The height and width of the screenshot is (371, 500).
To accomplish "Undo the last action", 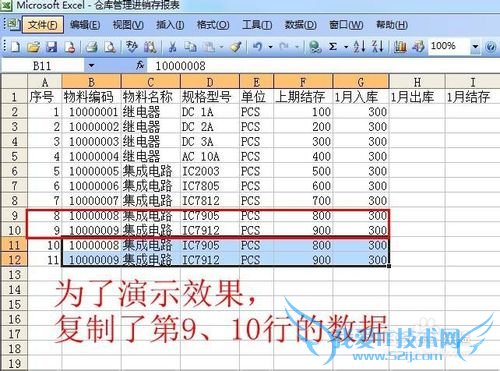I will 257,47.
